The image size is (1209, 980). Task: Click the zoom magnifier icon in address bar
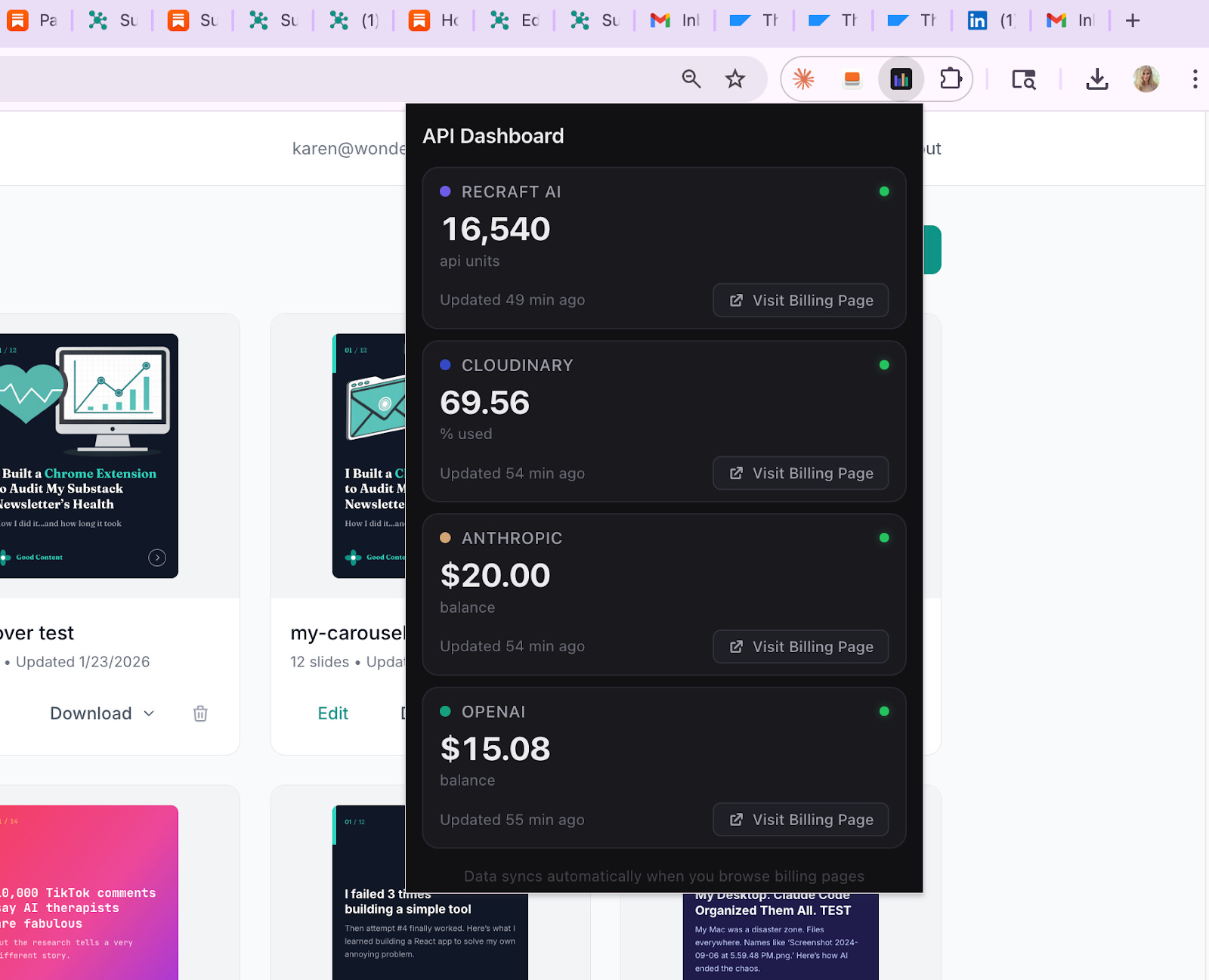691,79
